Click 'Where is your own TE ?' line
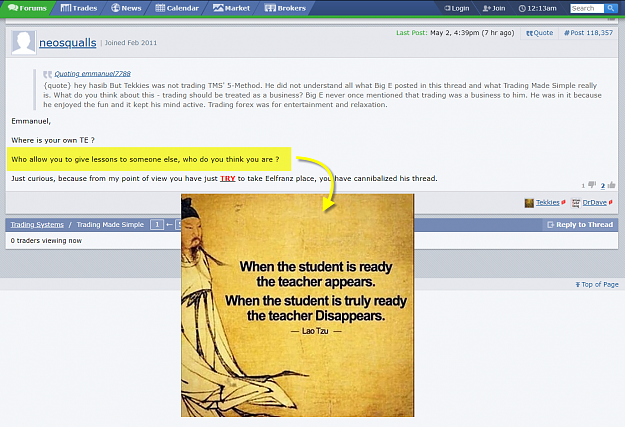 pos(53,140)
